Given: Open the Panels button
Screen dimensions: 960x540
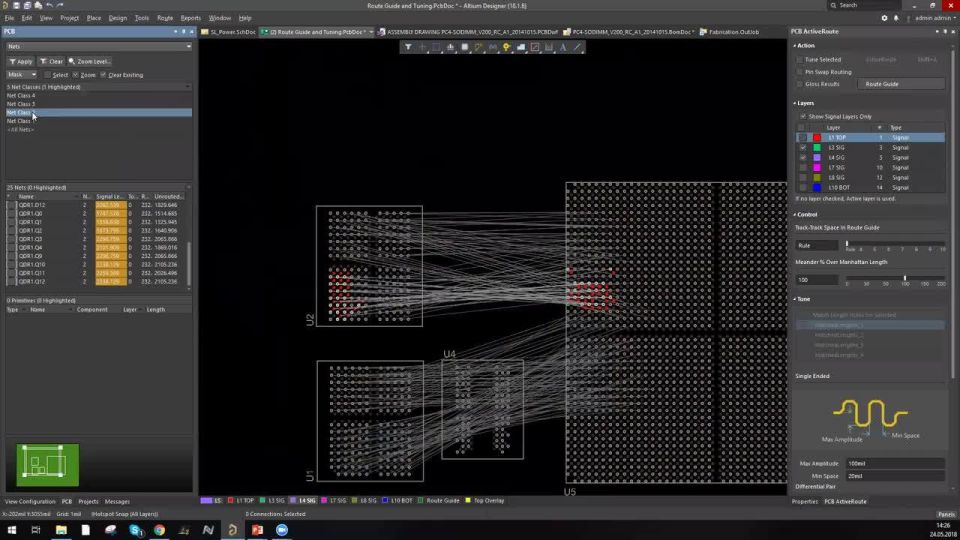Looking at the screenshot, I should pos(946,514).
